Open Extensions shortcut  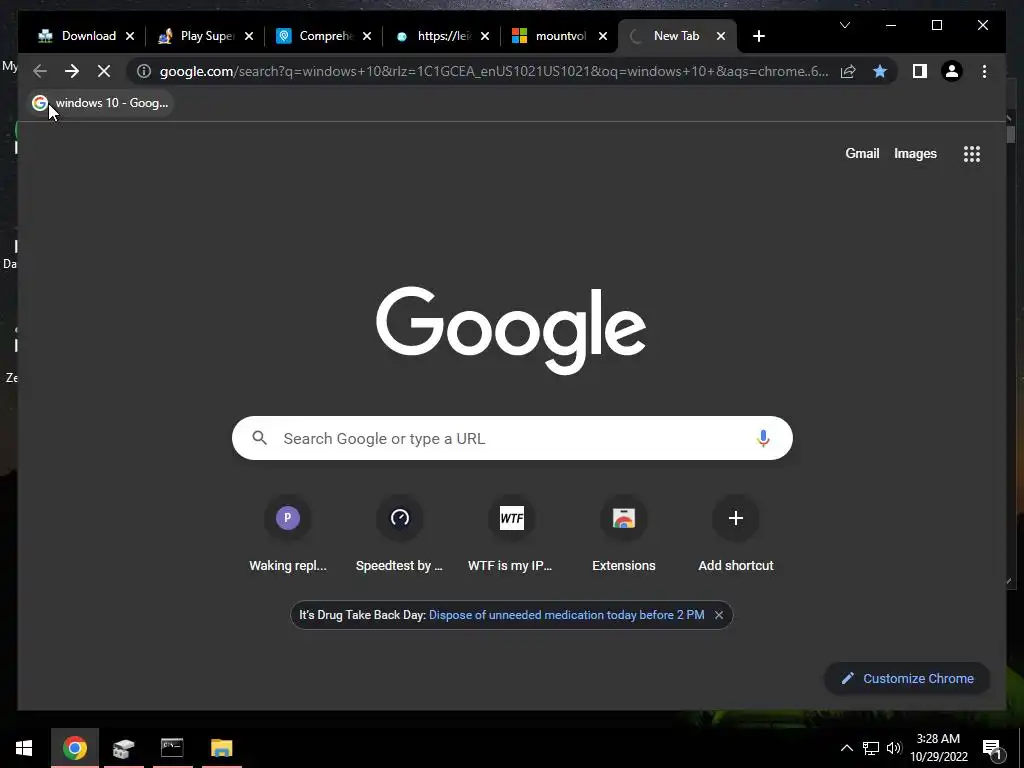click(624, 534)
